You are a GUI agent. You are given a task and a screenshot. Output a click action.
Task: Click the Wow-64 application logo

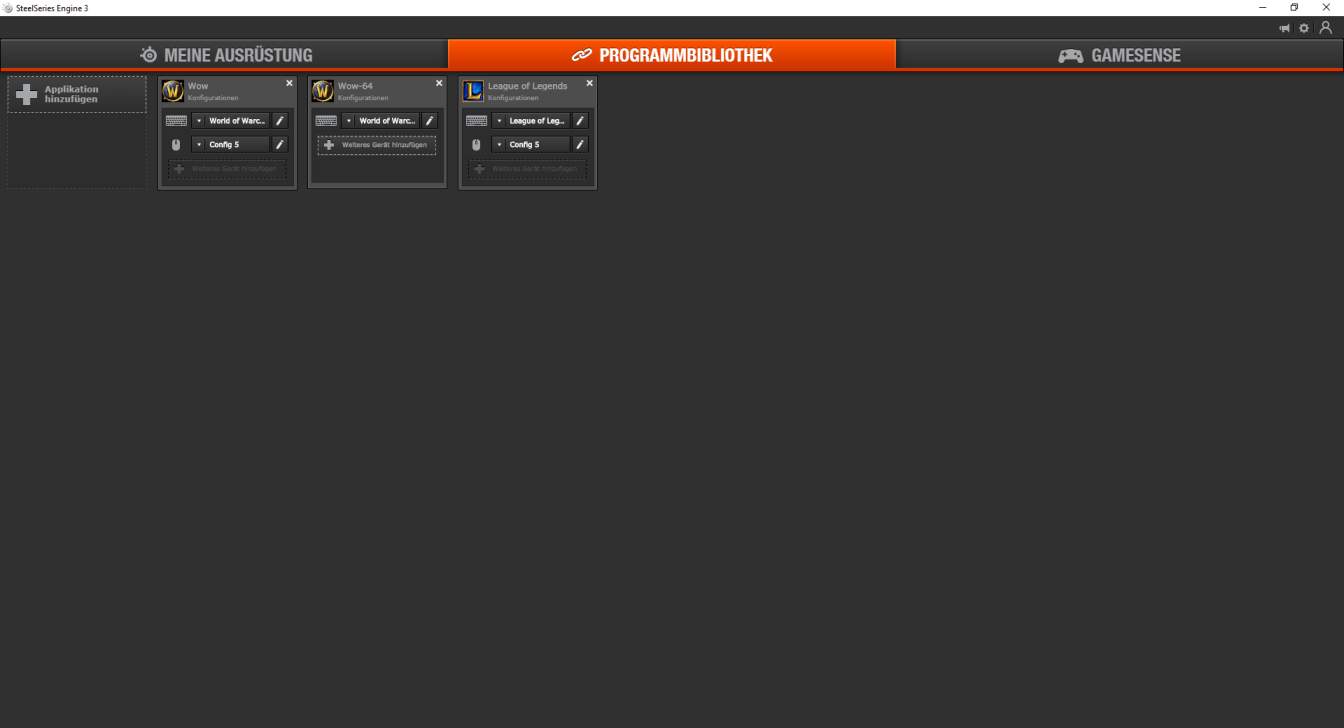pyautogui.click(x=323, y=92)
